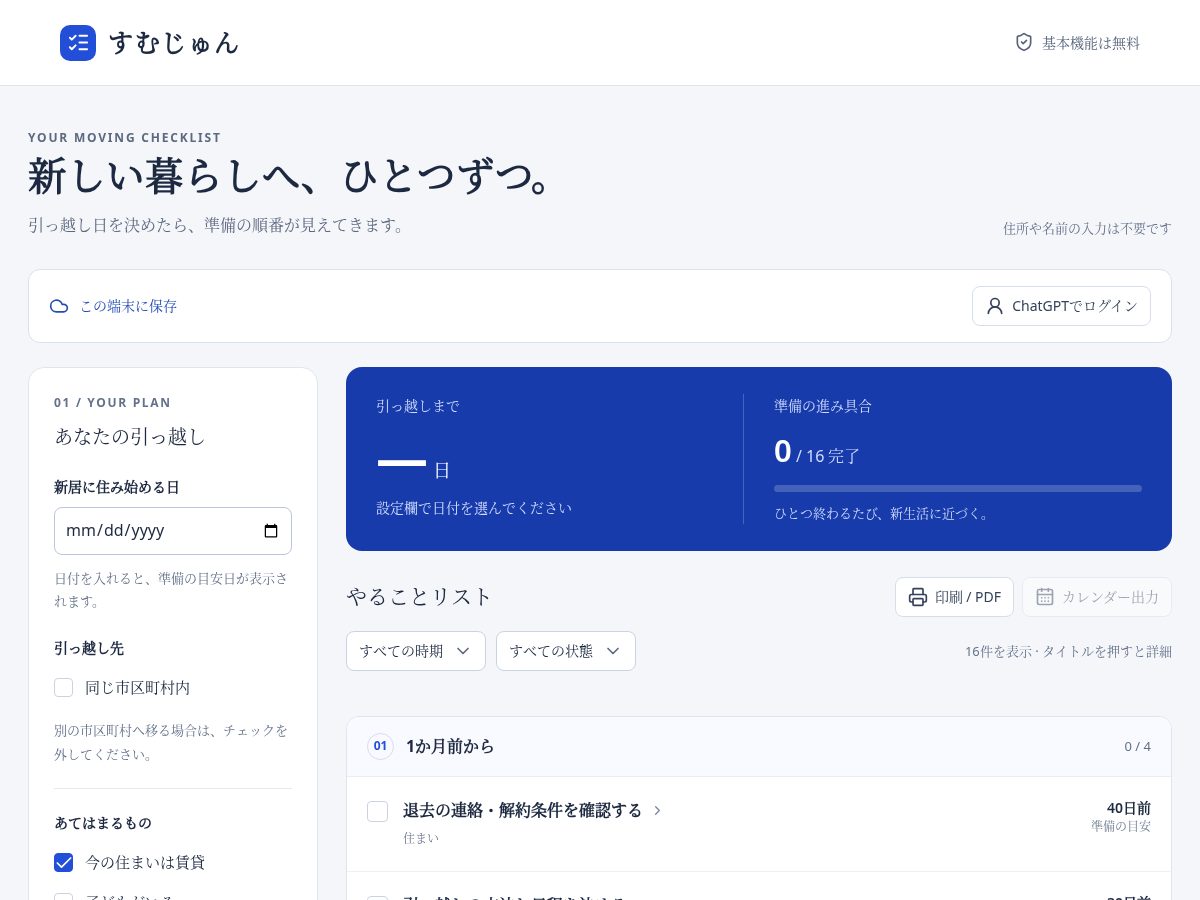
Task: Uncheck 今の住まいは賃貸 checkbox
Action: pos(64,862)
